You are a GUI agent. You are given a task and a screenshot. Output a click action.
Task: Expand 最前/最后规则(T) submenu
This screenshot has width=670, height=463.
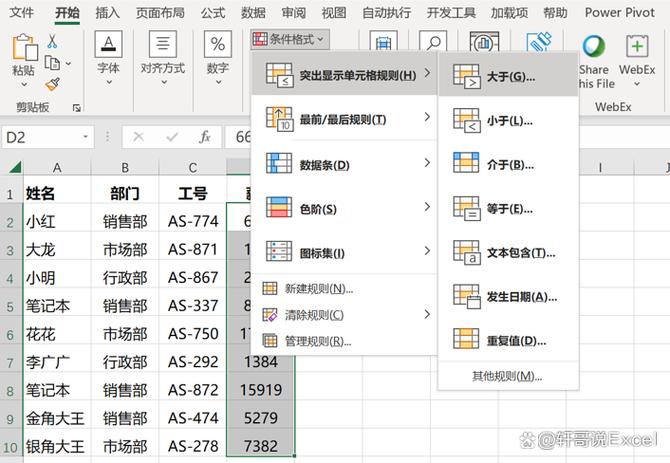coord(344,118)
